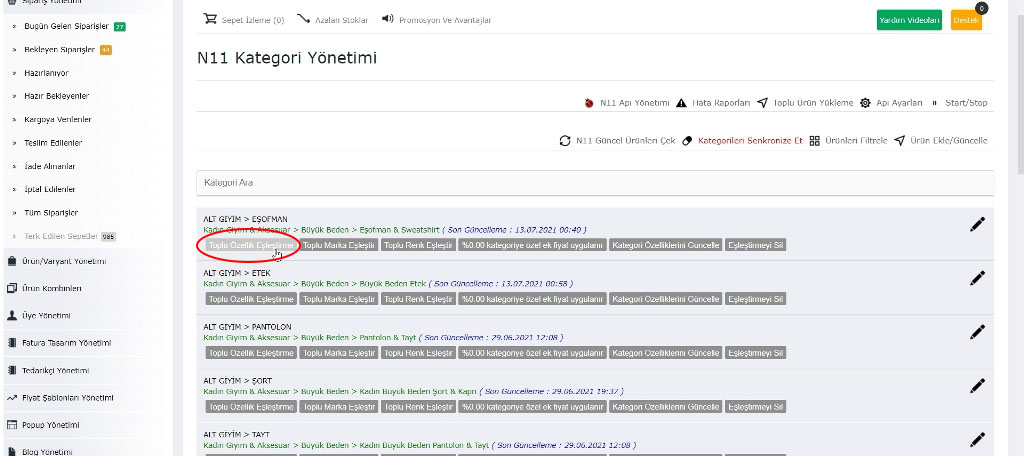Click the N11 Güncel Ürünleri Çek refresh icon
Viewport: 1024px width, 456px height.
pos(565,140)
